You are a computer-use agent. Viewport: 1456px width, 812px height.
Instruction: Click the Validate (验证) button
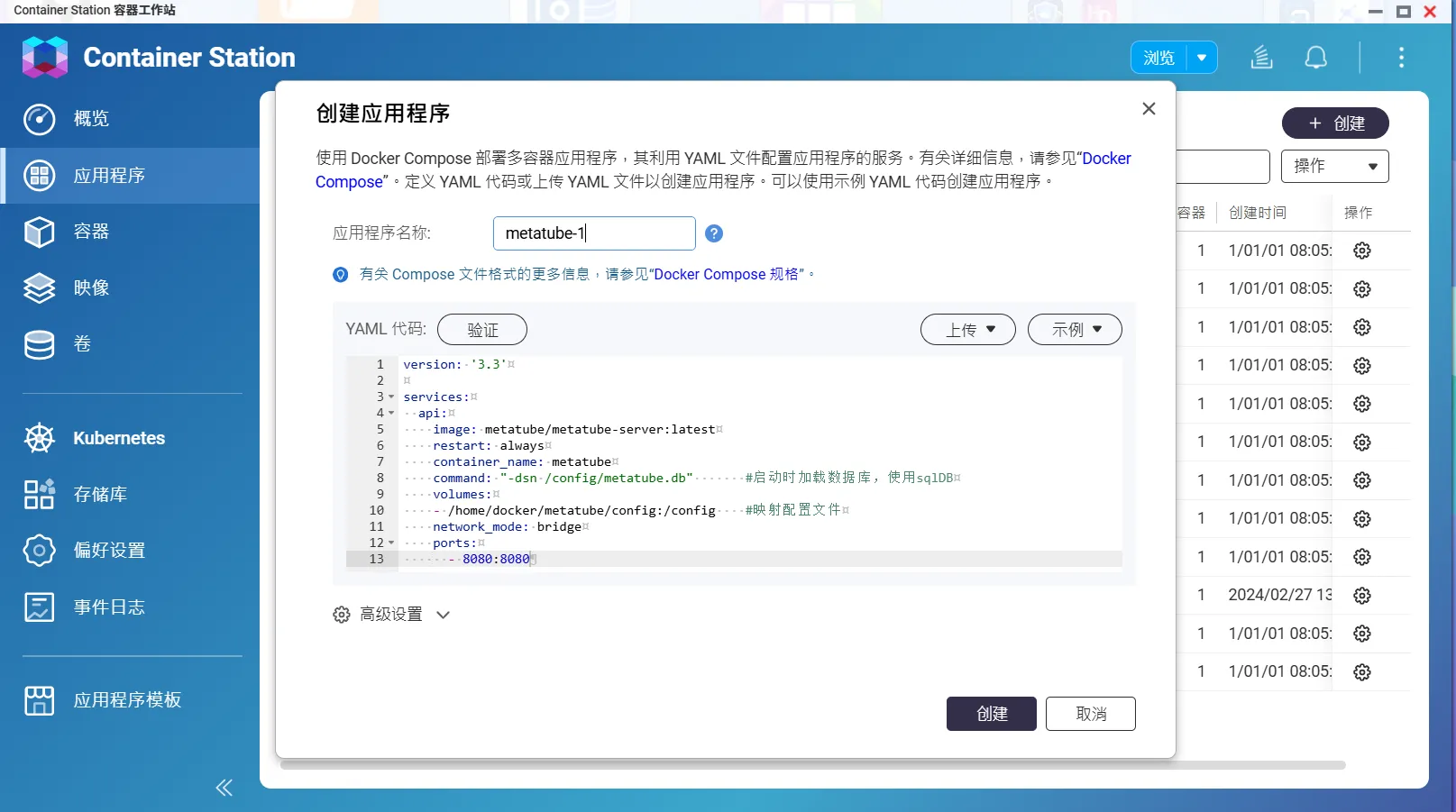[x=482, y=330]
